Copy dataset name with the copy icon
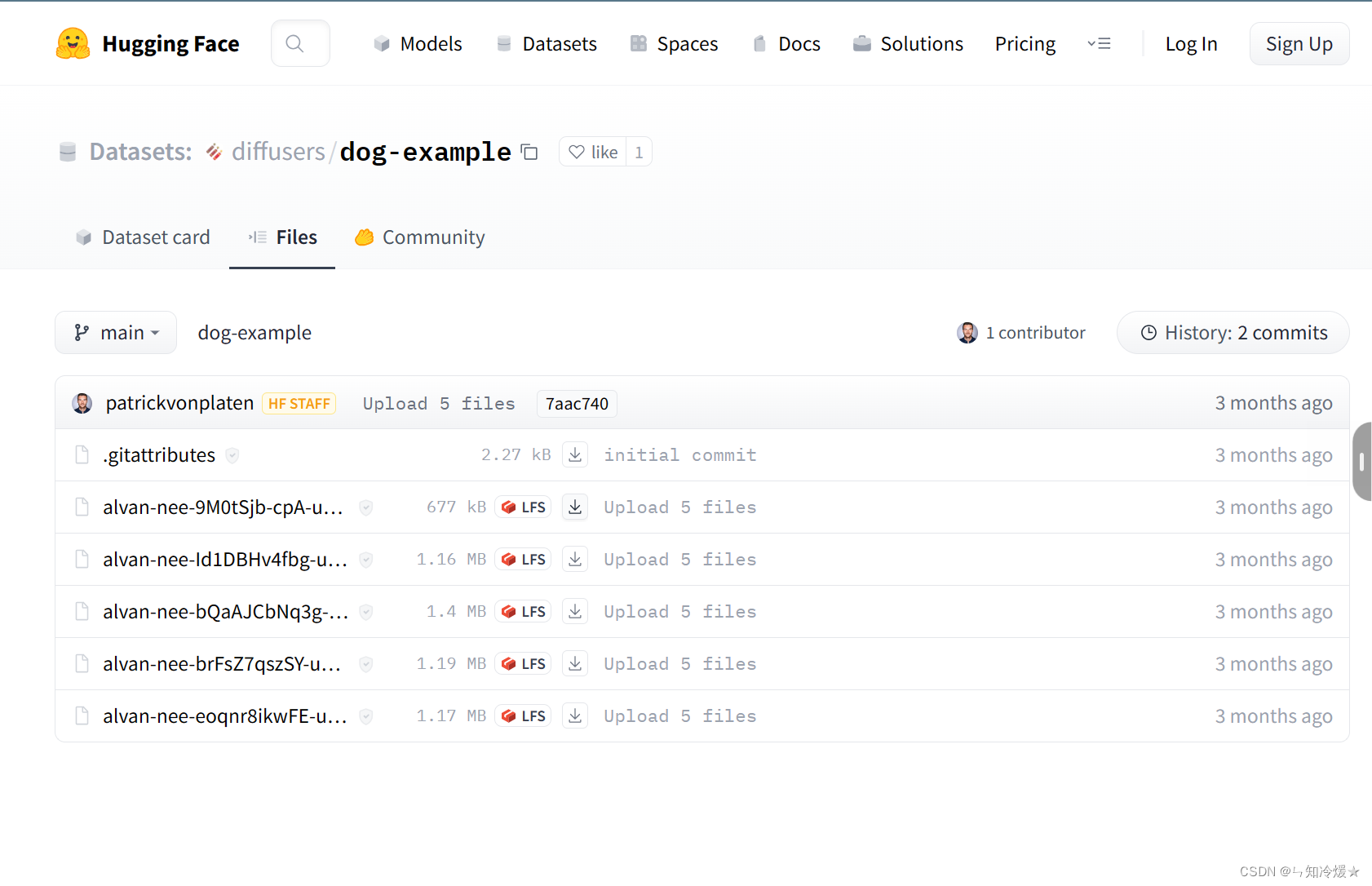This screenshot has width=1372, height=886. click(x=529, y=152)
